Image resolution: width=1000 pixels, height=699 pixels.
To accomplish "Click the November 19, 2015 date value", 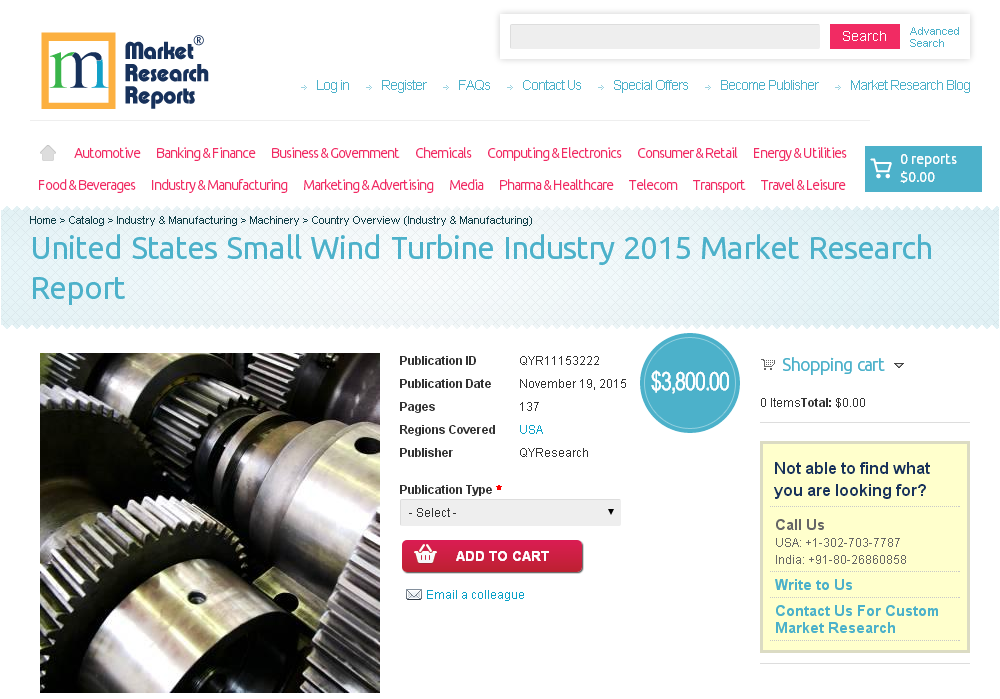I will tap(573, 384).
